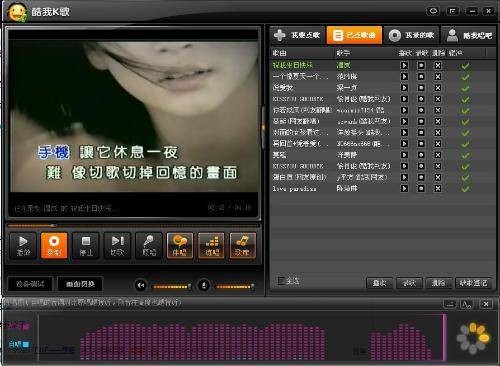Image resolution: width=500 pixels, height=366 pixels.
Task: Click the 酷我K歌 smiley logo
Action: point(17,12)
